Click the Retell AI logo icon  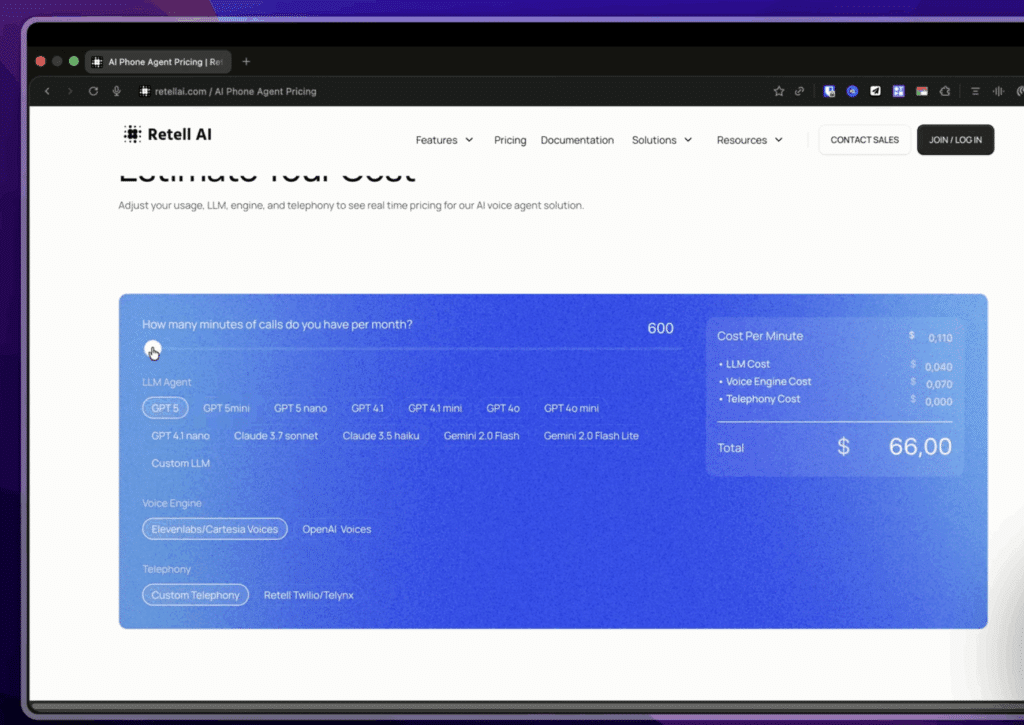click(130, 133)
